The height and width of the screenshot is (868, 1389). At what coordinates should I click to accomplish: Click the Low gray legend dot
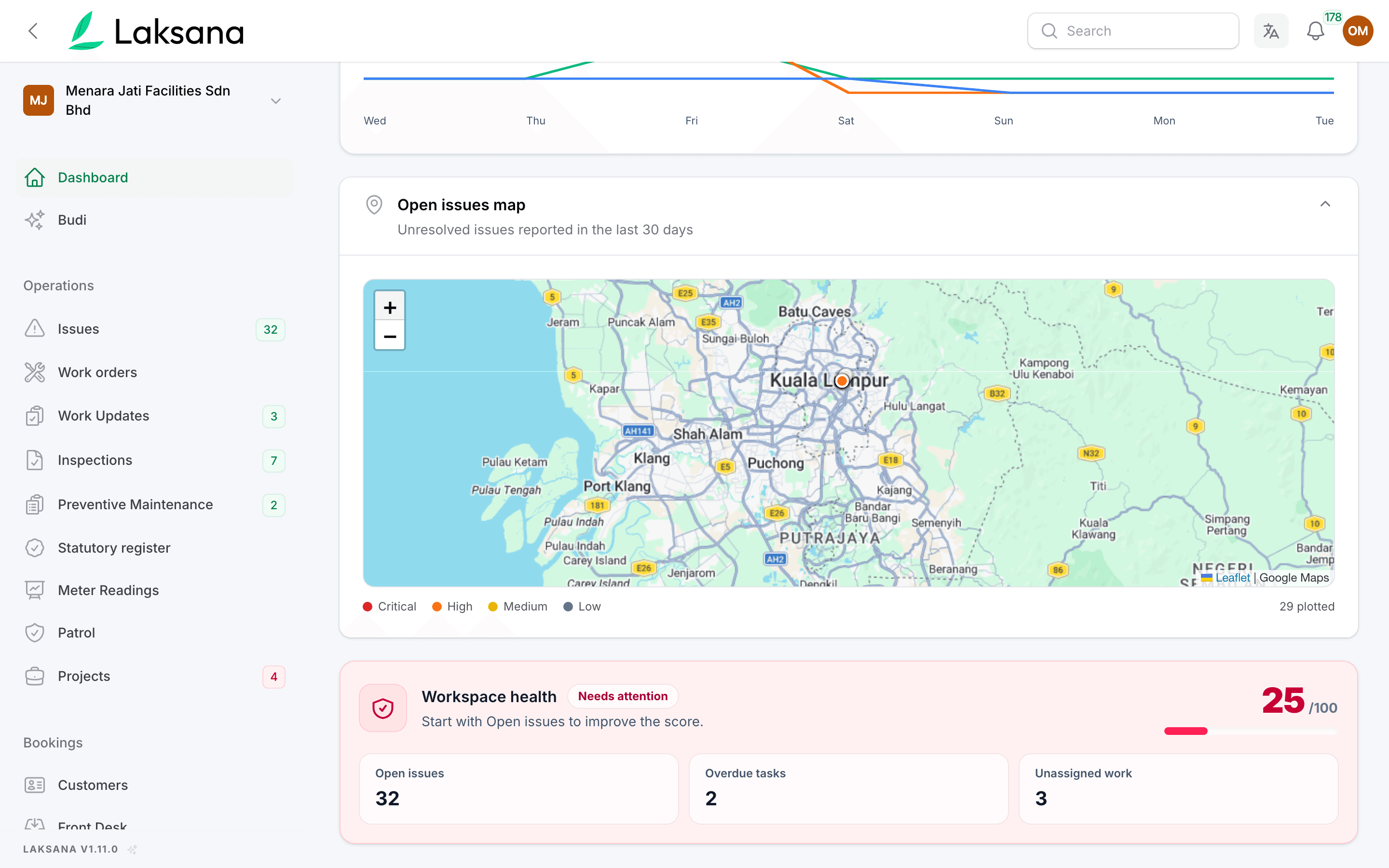click(568, 607)
